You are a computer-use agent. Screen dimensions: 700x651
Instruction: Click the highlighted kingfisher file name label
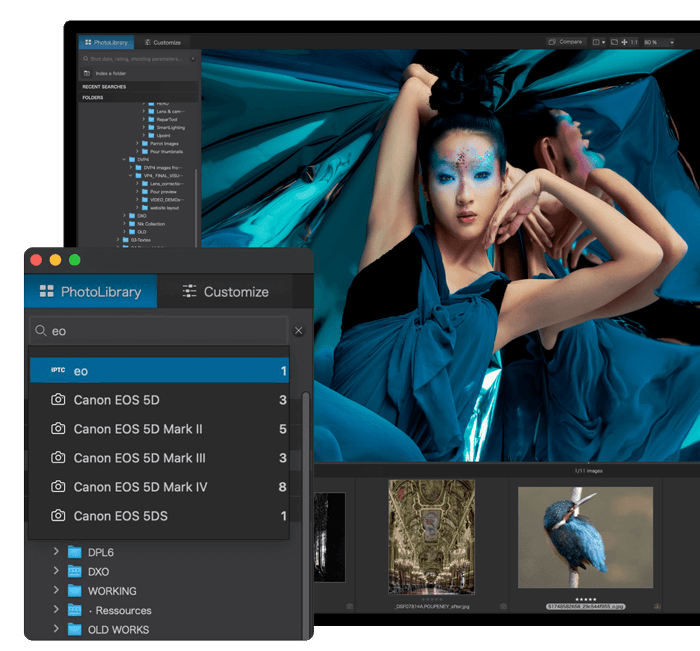pos(585,606)
